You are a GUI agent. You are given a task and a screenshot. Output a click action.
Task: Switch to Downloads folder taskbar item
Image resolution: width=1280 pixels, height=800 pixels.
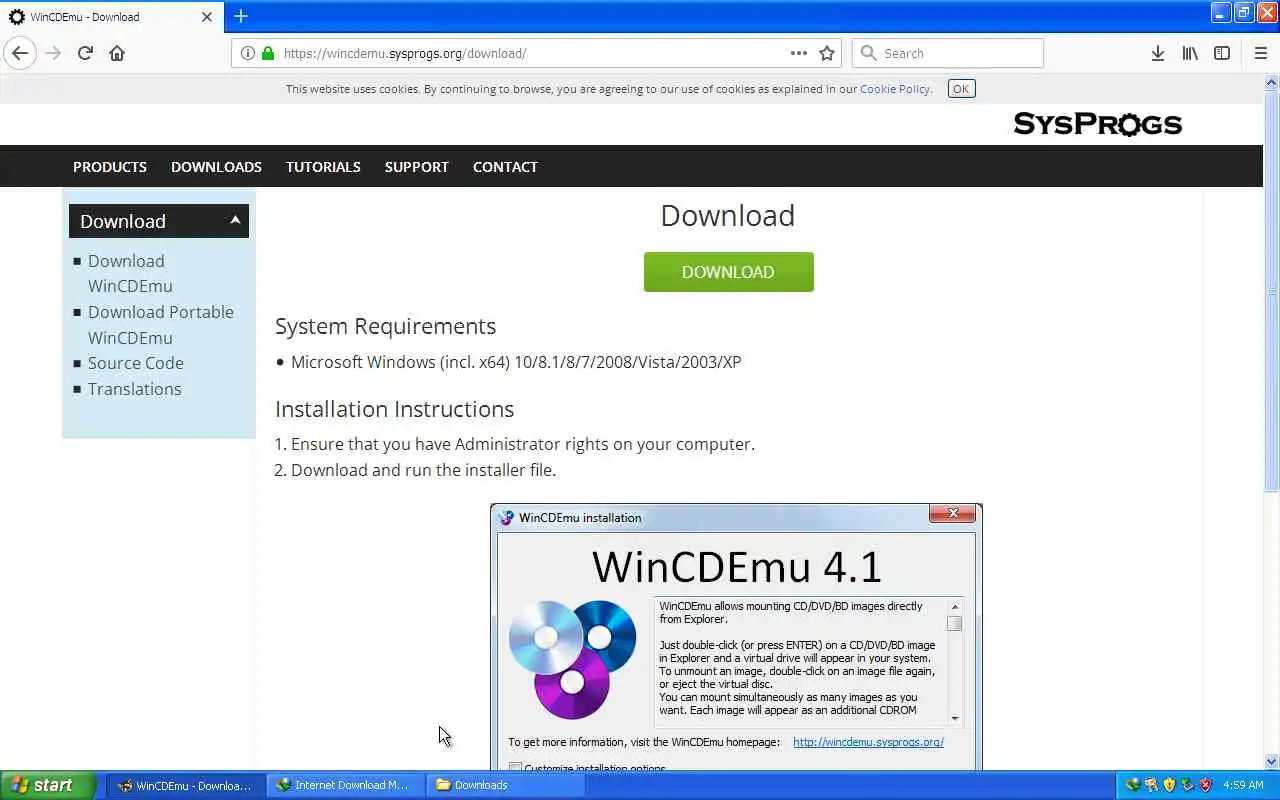pyautogui.click(x=504, y=785)
